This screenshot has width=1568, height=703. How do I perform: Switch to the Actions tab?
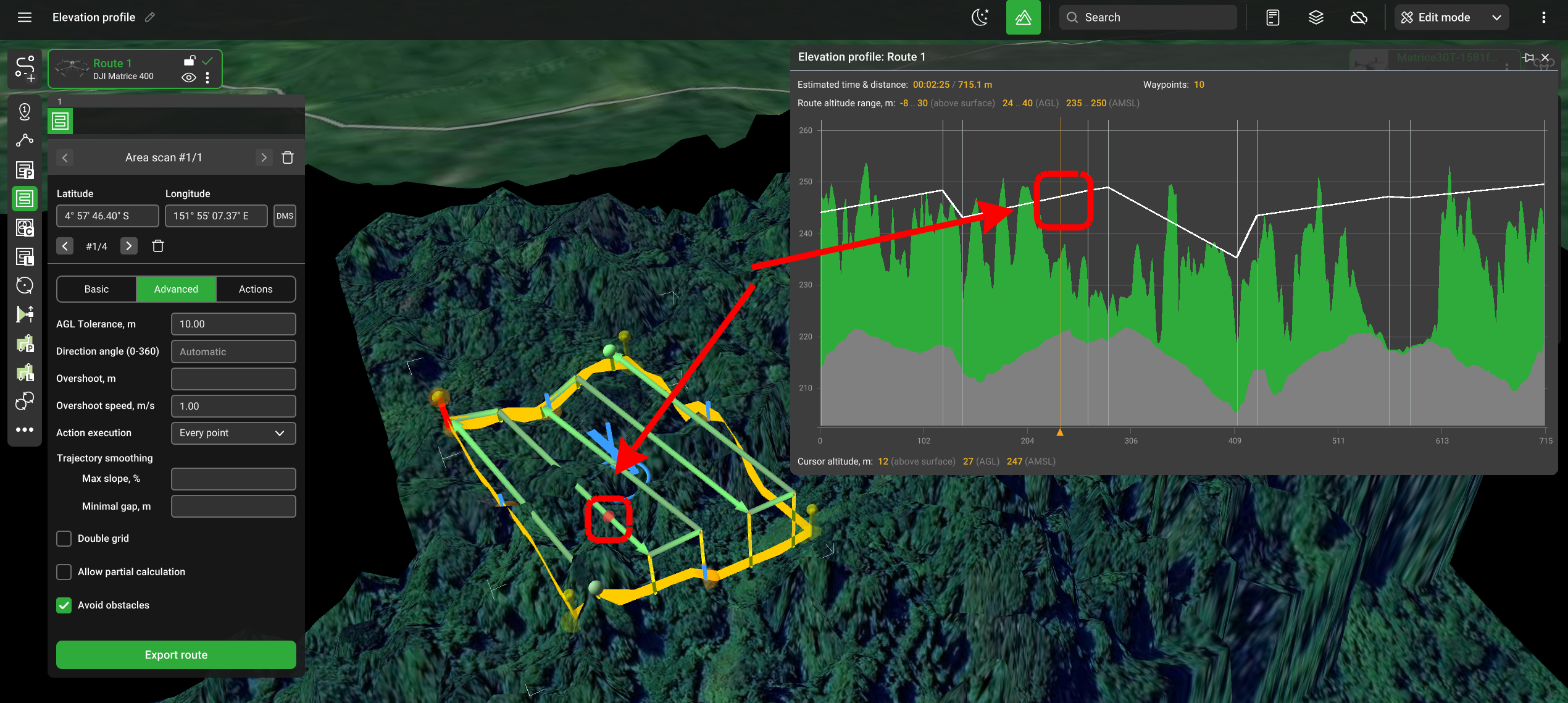pyautogui.click(x=256, y=289)
